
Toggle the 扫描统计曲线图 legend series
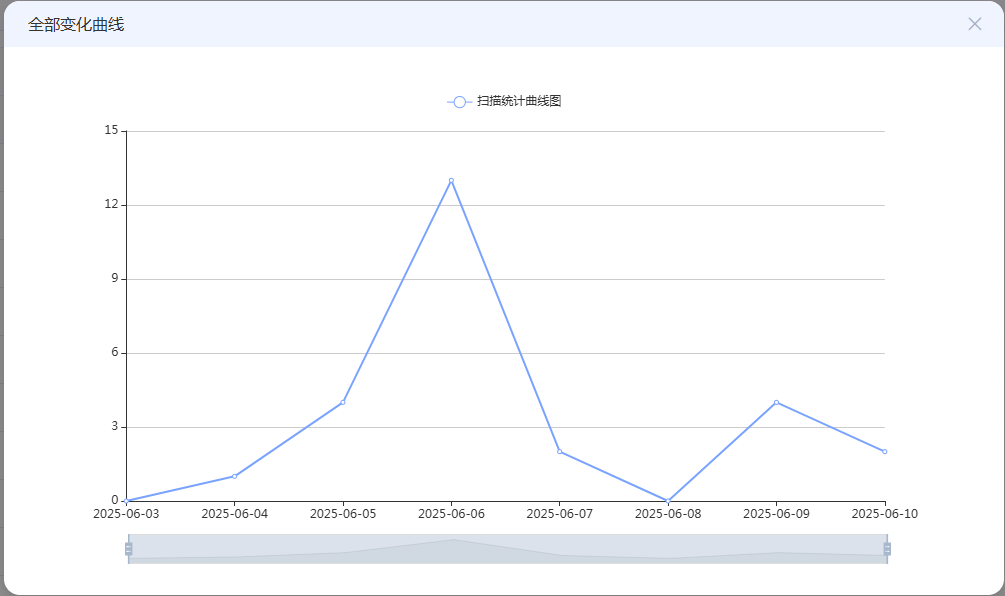pyautogui.click(x=504, y=101)
